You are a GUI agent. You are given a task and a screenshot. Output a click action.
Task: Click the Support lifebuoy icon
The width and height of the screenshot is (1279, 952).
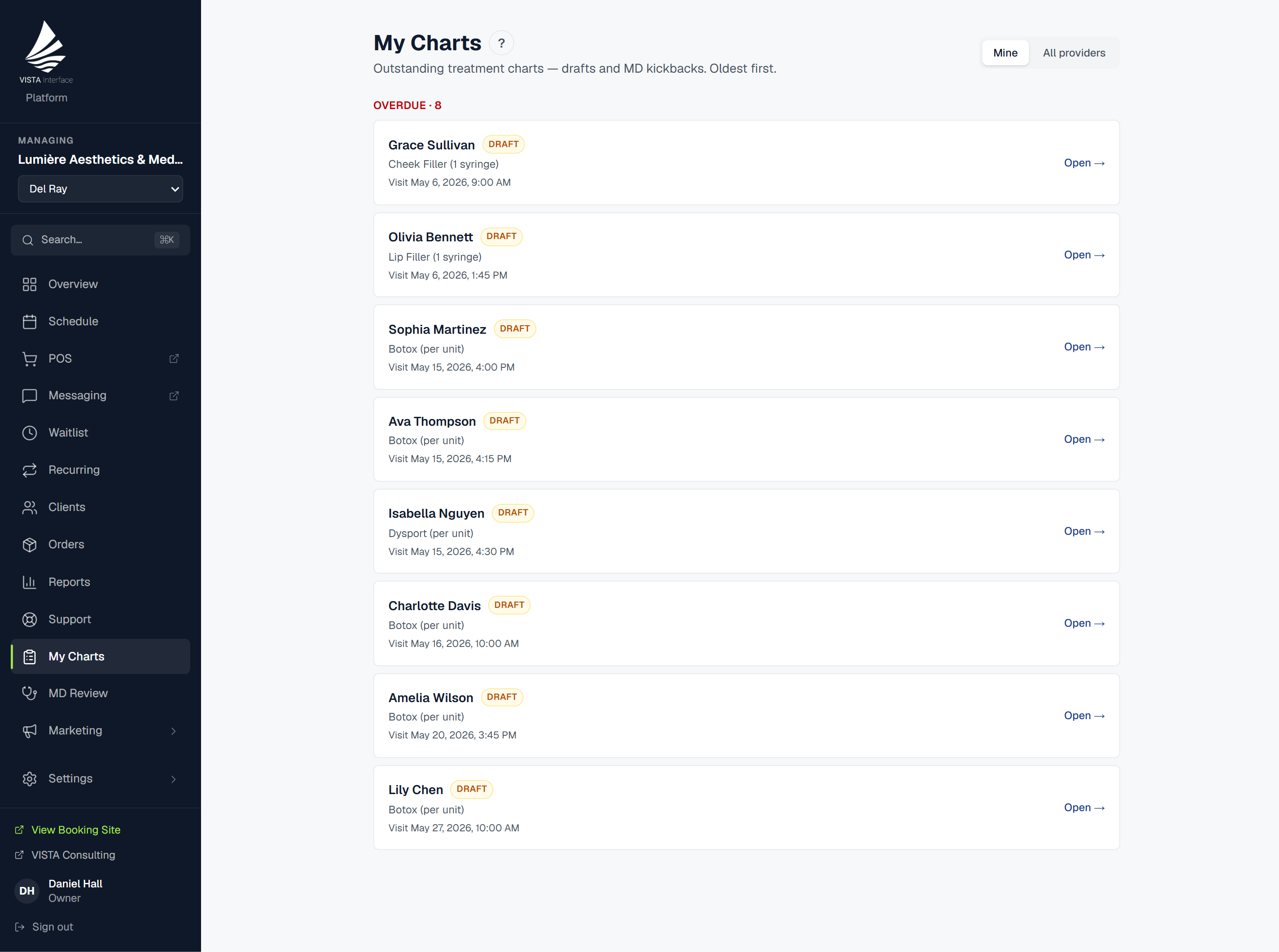pyautogui.click(x=30, y=620)
